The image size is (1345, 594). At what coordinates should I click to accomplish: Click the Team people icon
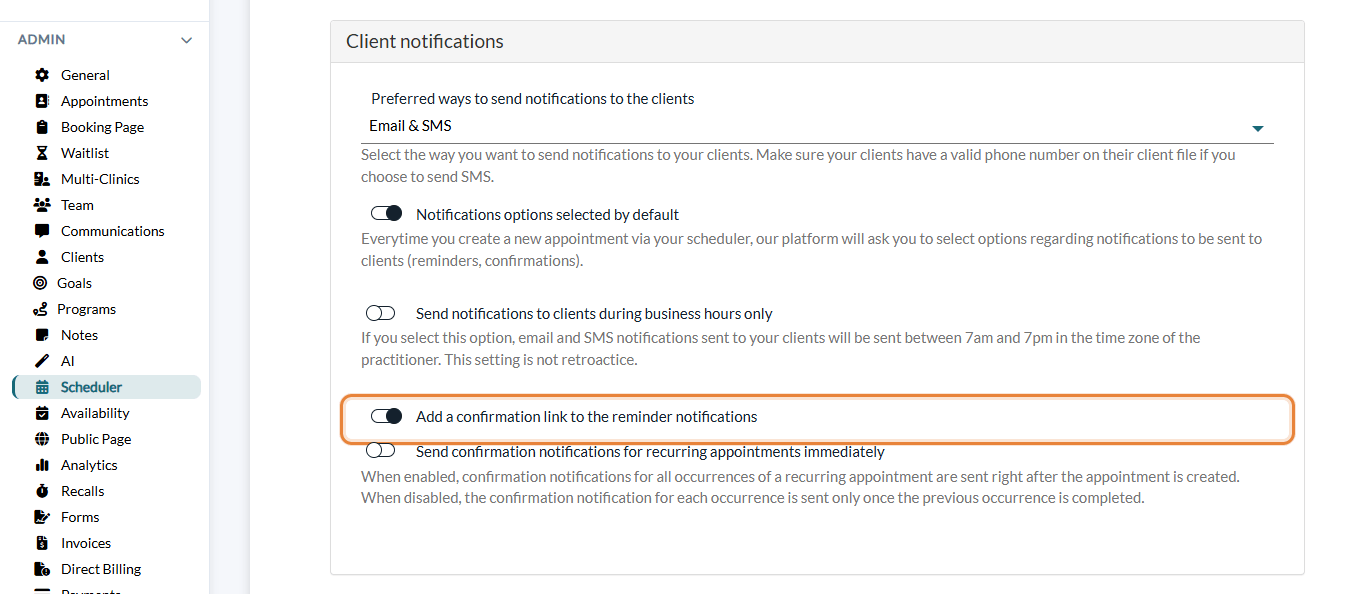pyautogui.click(x=42, y=205)
